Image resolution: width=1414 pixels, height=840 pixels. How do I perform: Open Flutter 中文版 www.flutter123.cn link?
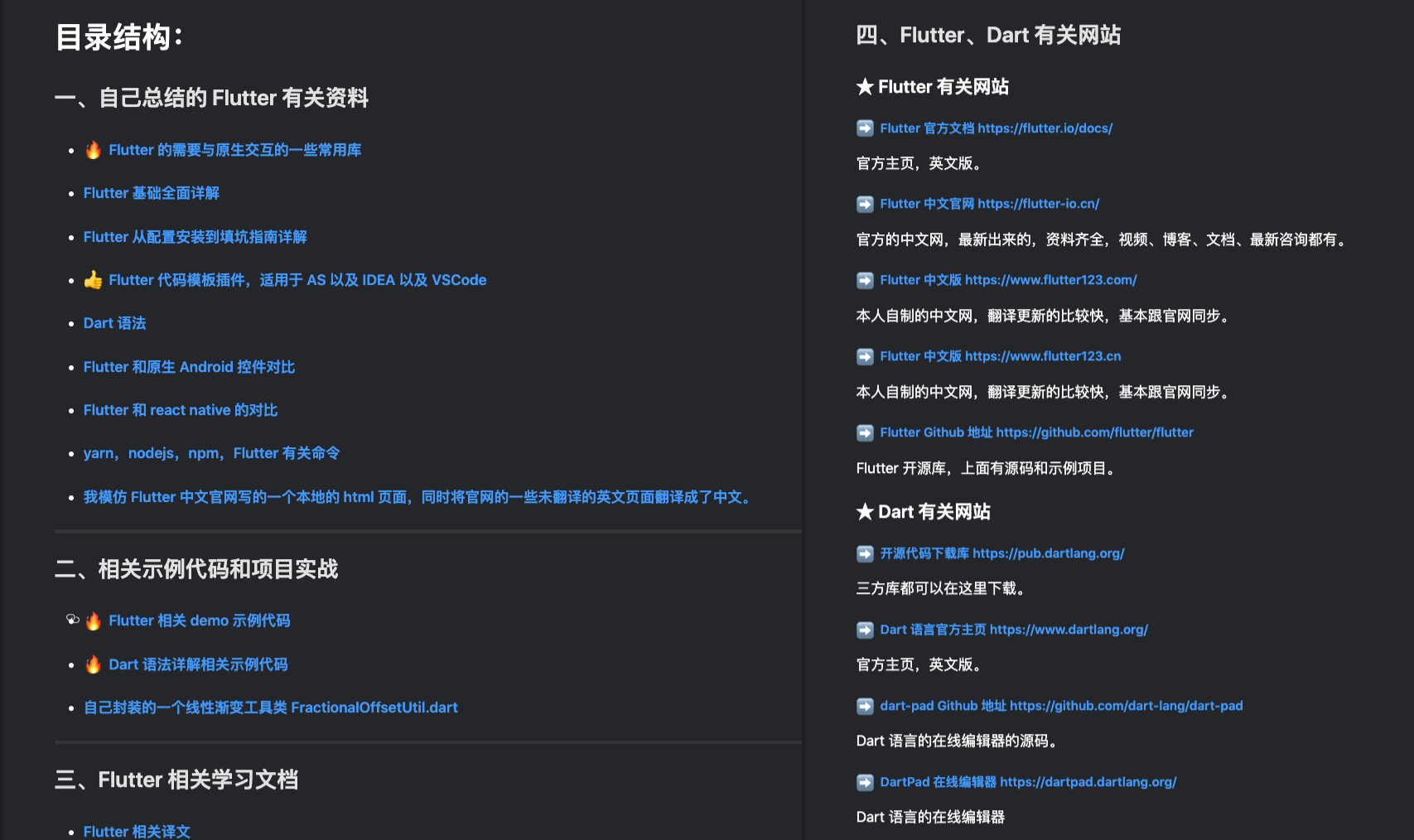[x=1001, y=356]
